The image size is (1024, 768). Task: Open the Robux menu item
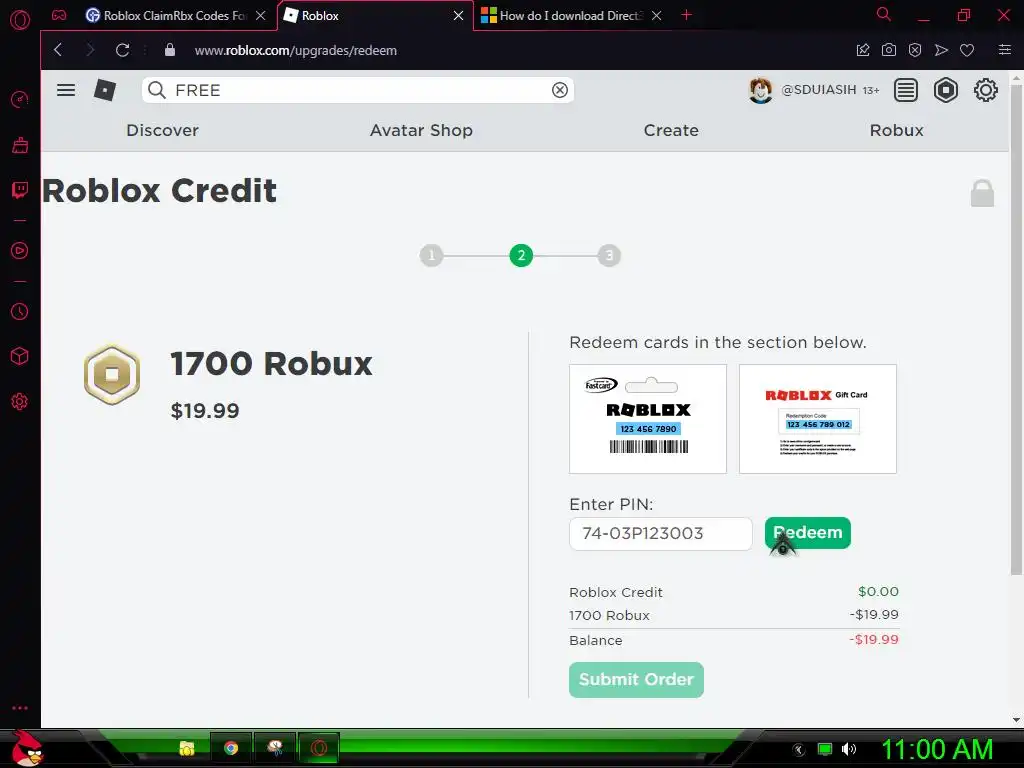(897, 130)
